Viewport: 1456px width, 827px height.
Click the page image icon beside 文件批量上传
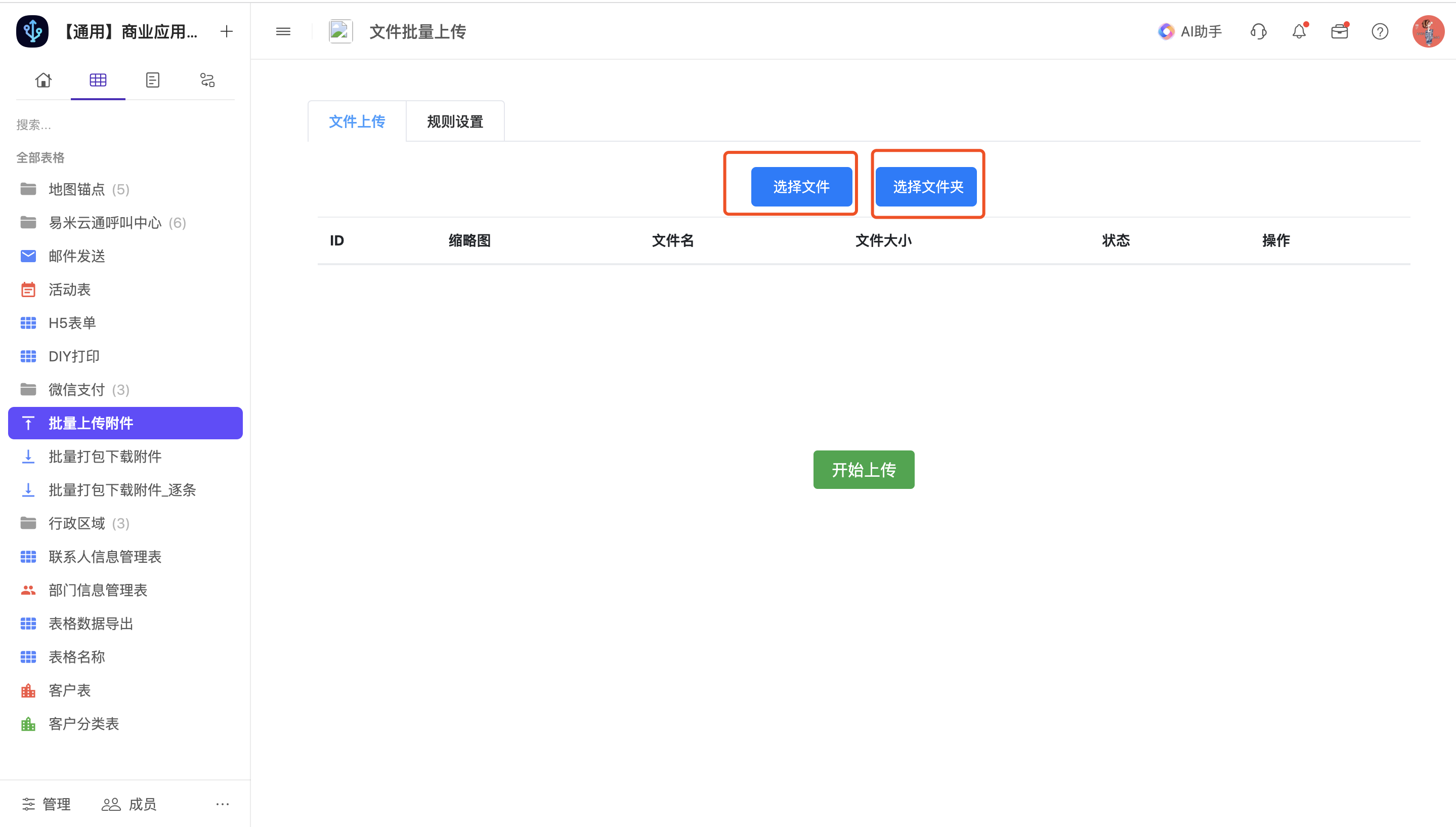click(x=340, y=31)
